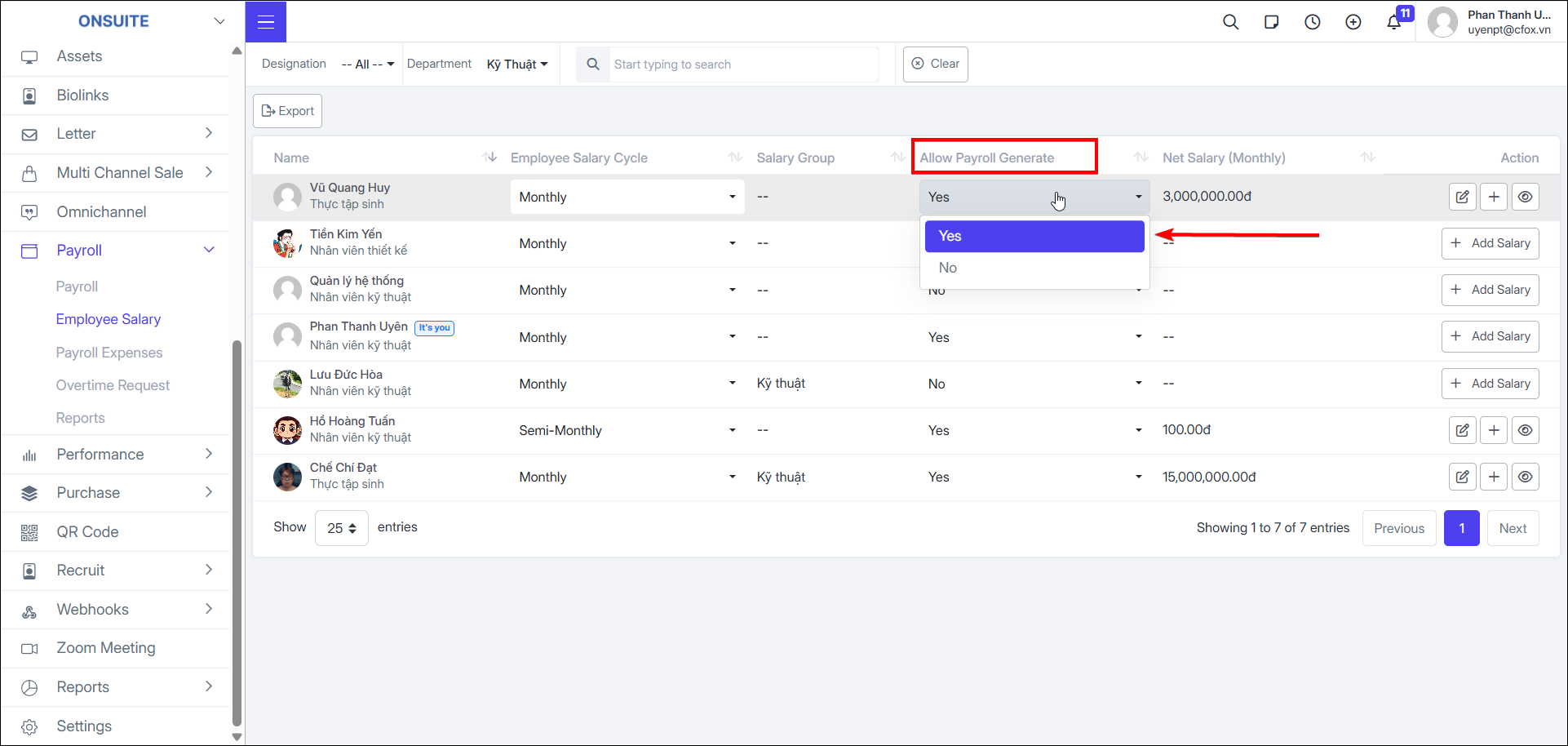View salary details for Vũ Quang Huy
Viewport: 1568px width, 746px height.
[1526, 197]
